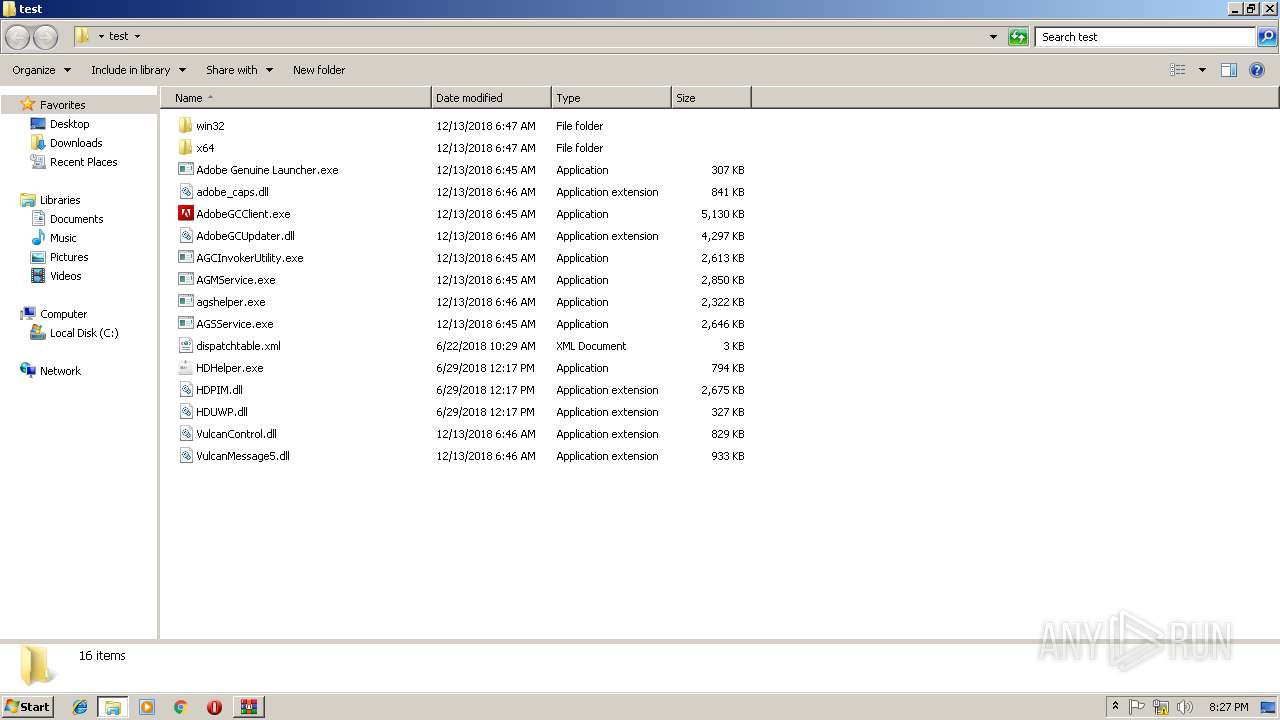Click the Windows Media Player taskbar icon
1280x720 pixels.
[147, 707]
